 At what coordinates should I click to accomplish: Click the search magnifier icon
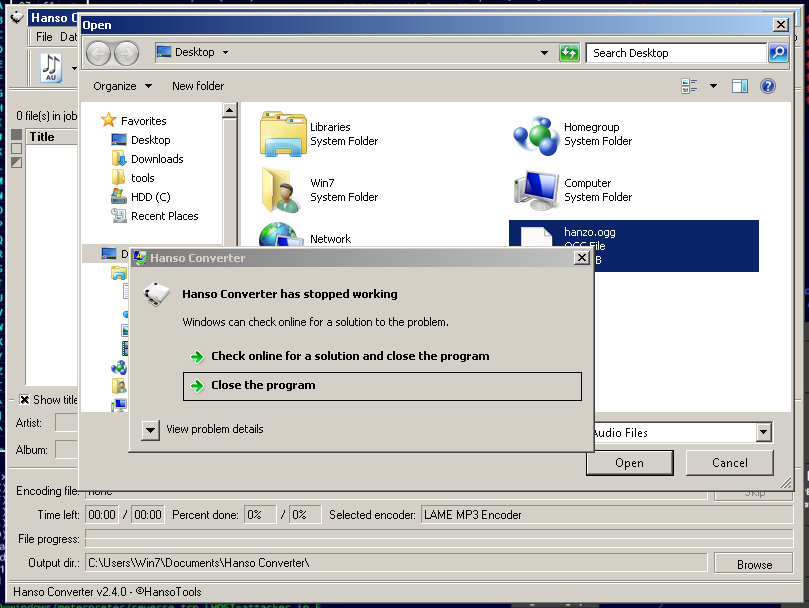(778, 53)
